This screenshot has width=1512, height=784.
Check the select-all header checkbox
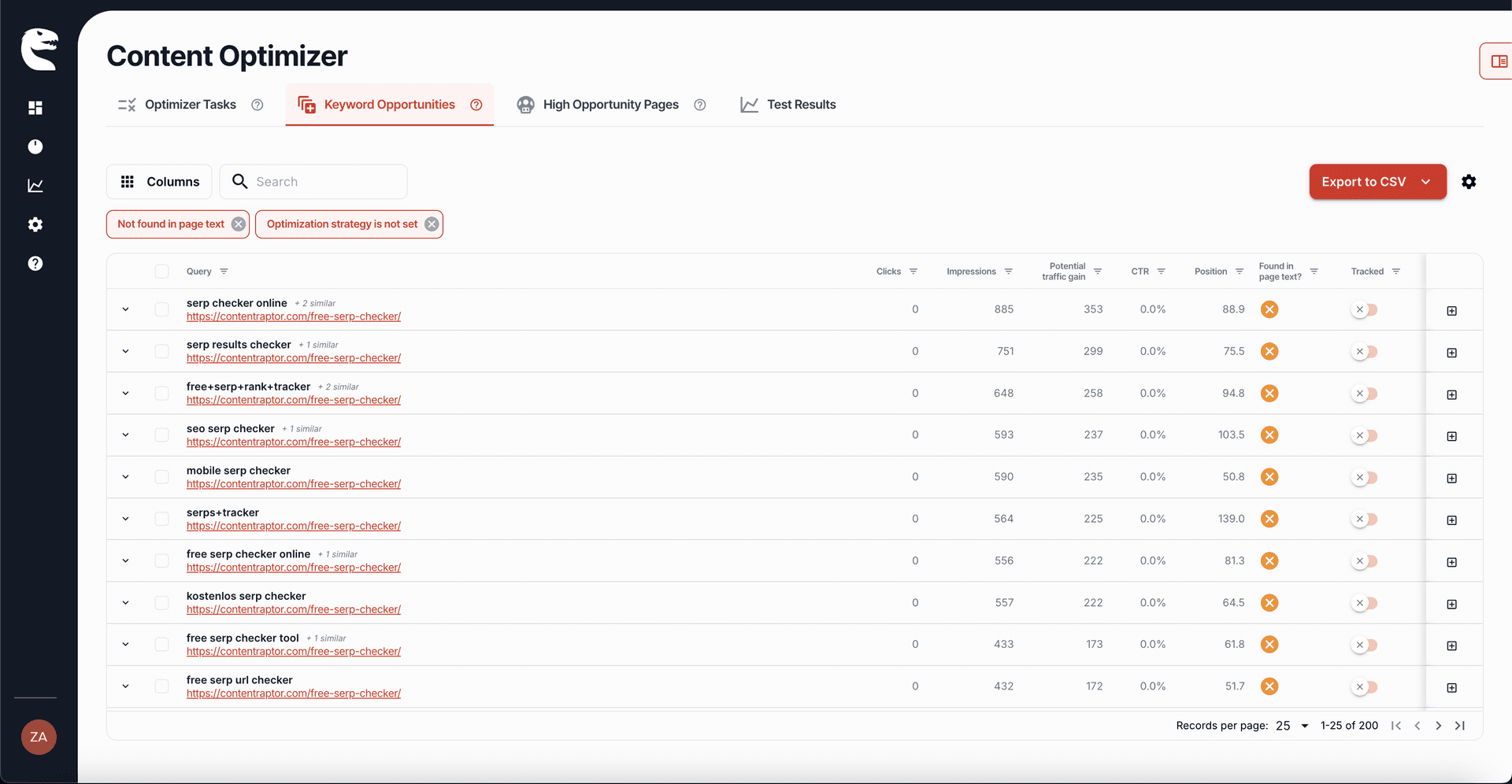161,271
